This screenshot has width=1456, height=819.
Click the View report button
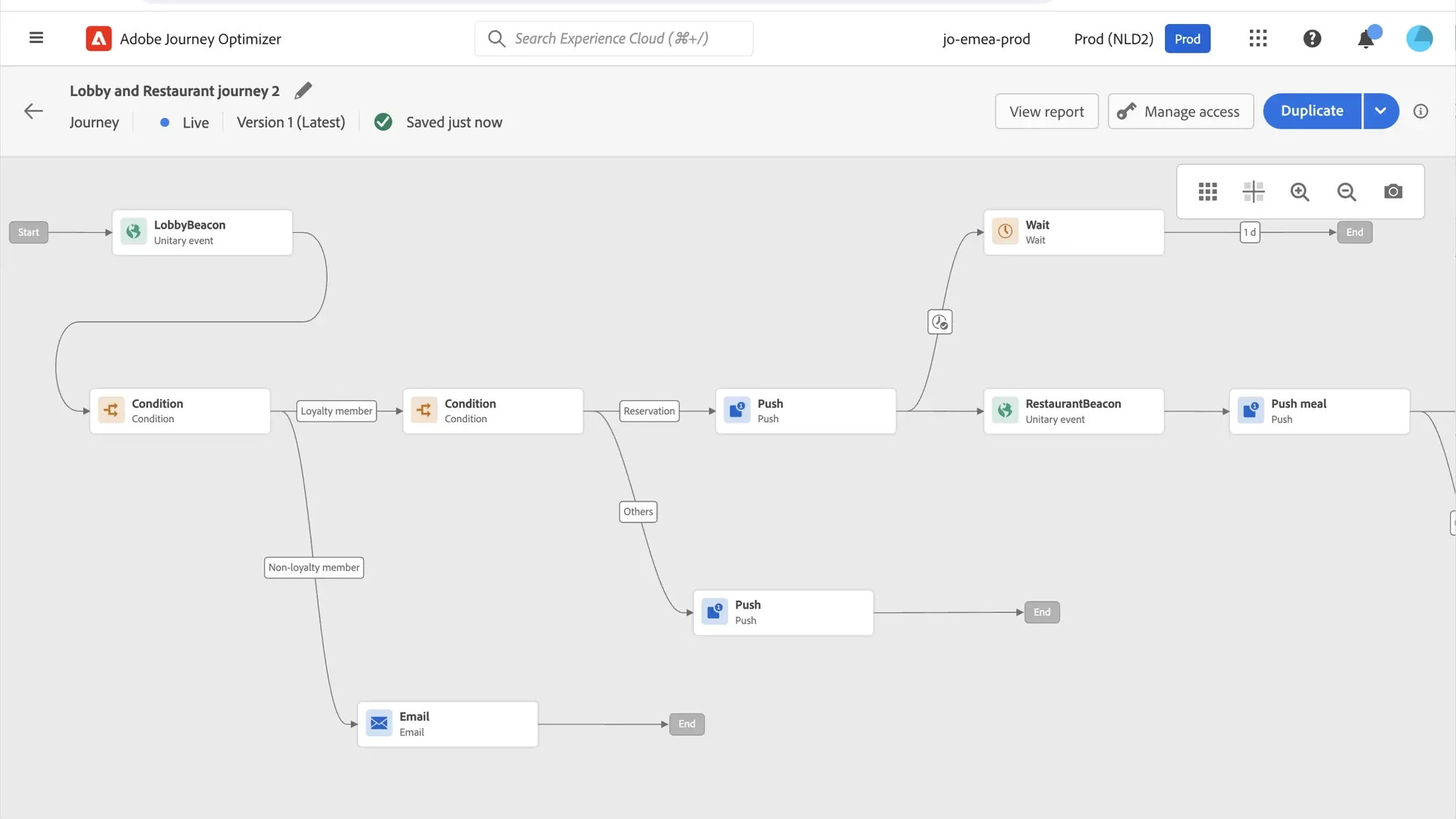[1046, 111]
